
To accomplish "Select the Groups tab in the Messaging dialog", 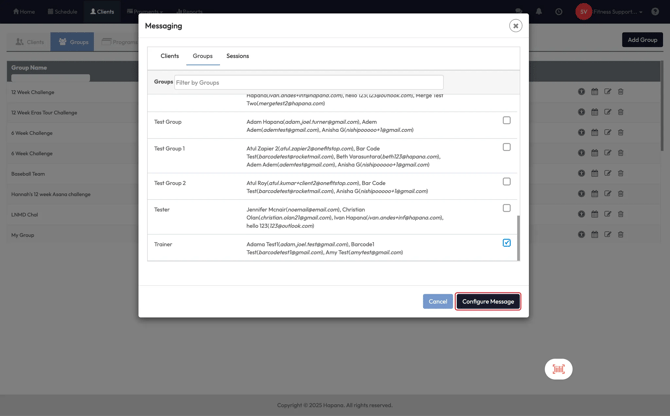I will coord(202,56).
